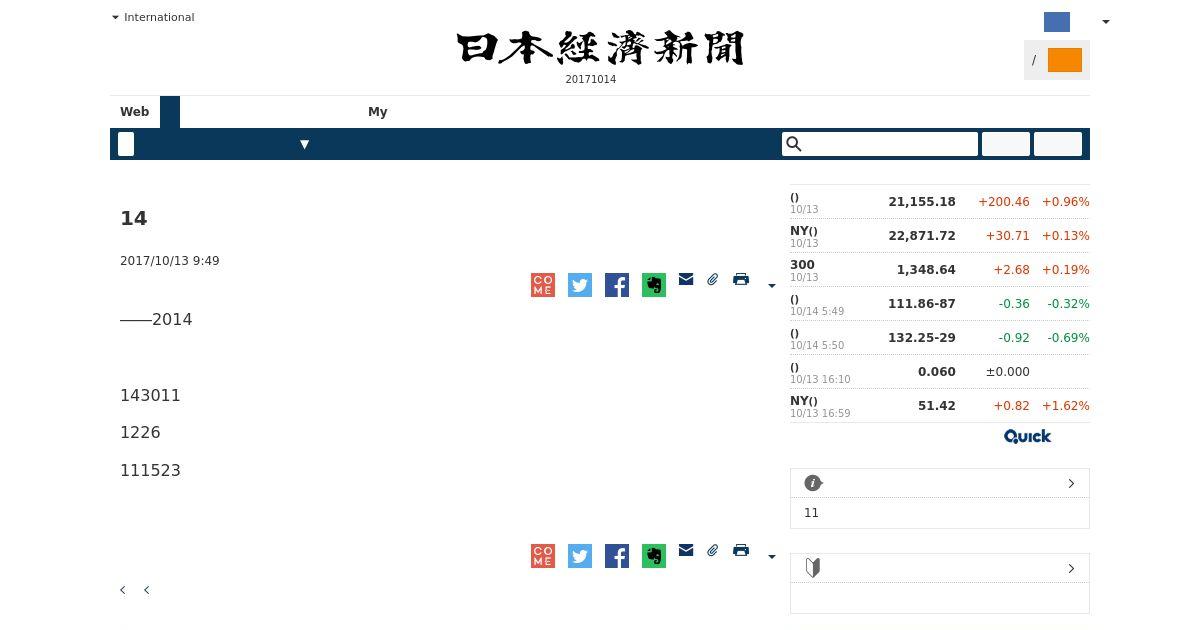Click -0.69% change value

click(1068, 338)
